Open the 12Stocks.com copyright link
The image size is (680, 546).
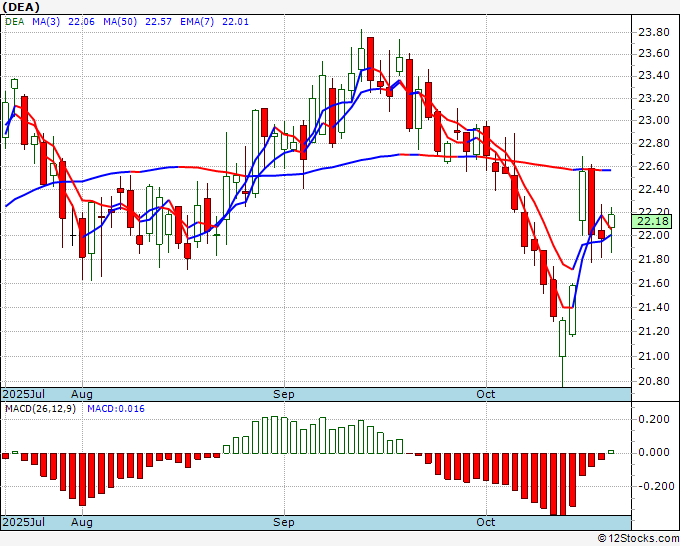(x=638, y=539)
